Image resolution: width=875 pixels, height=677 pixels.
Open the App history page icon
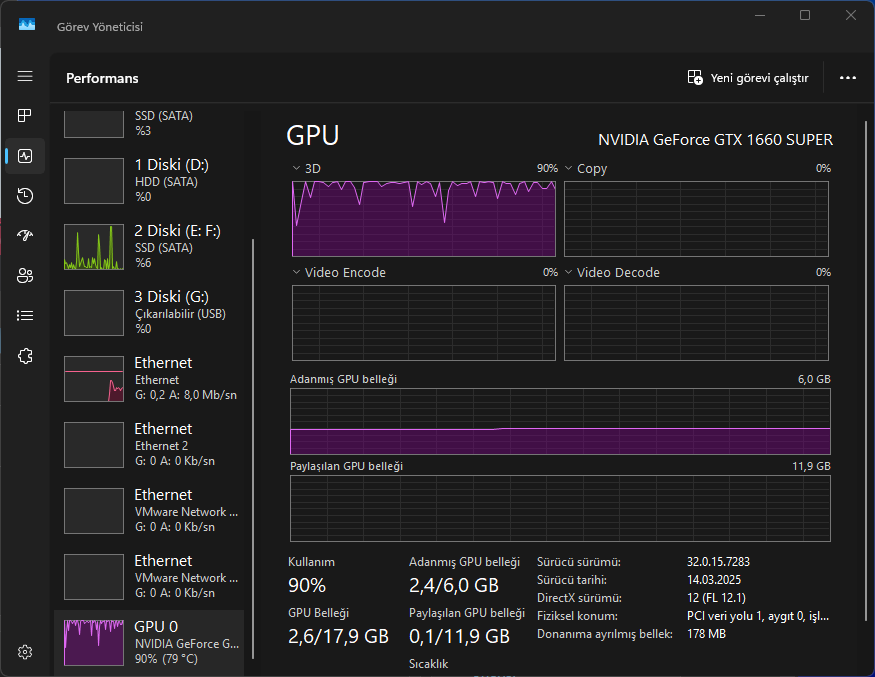click(x=25, y=196)
